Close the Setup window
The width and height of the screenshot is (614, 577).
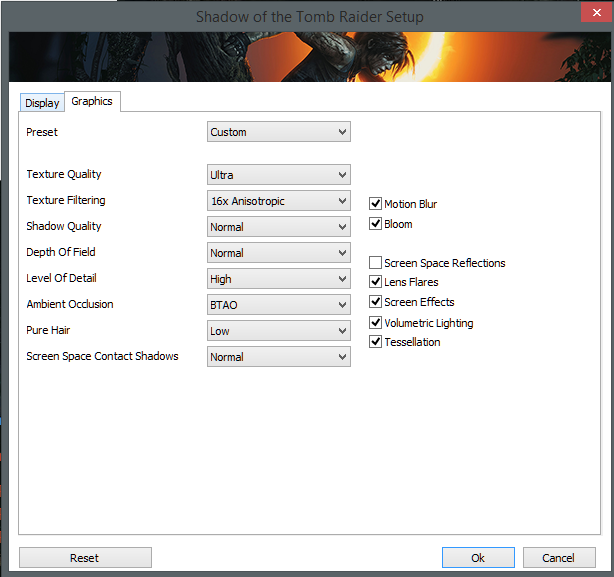597,13
